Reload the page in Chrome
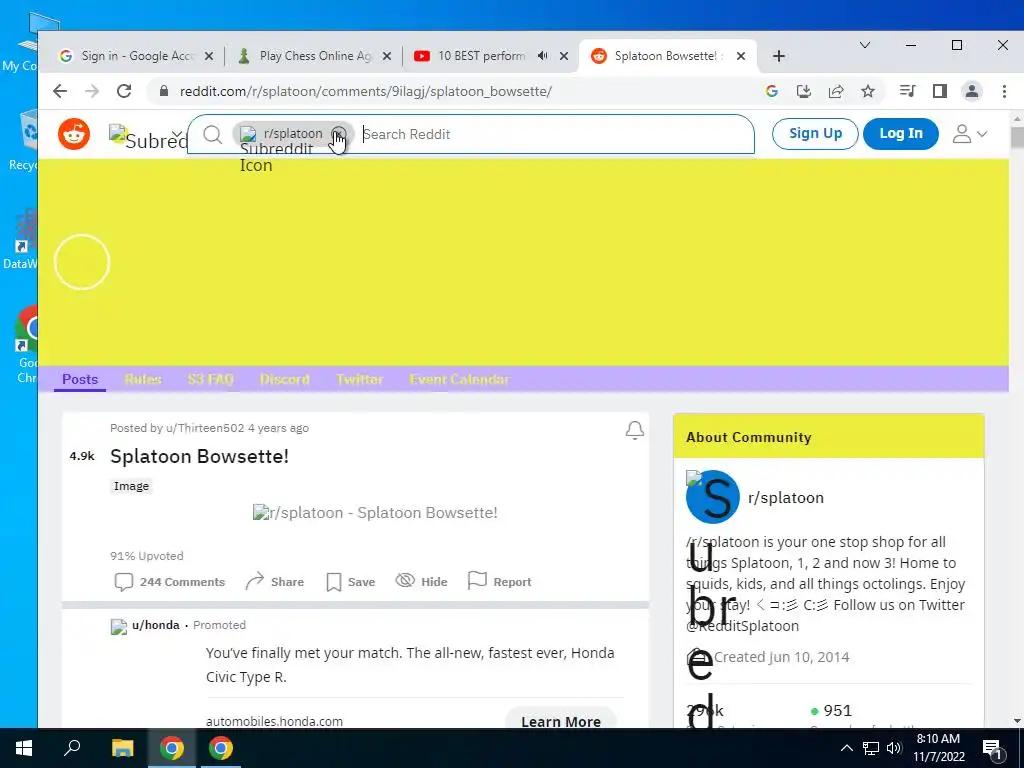The height and width of the screenshot is (768, 1024). pos(124,91)
